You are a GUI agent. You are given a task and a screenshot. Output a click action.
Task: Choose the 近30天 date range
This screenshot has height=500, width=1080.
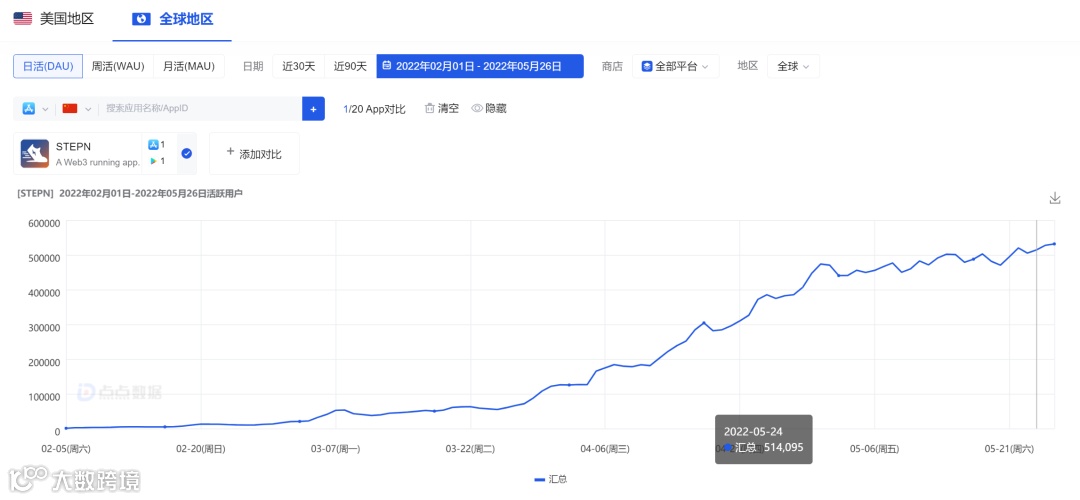[x=298, y=66]
